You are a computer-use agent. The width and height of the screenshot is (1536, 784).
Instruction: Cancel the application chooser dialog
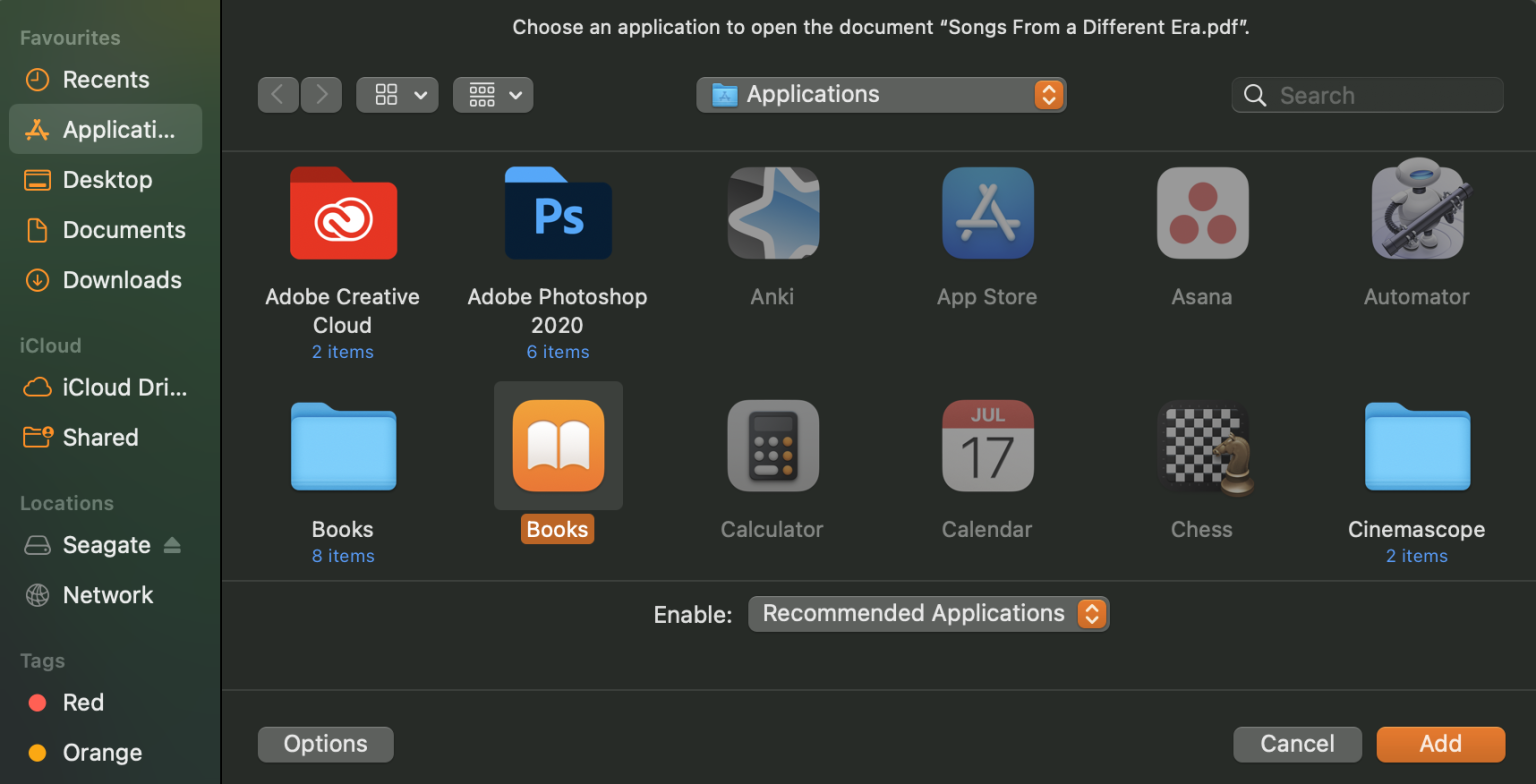[1297, 743]
